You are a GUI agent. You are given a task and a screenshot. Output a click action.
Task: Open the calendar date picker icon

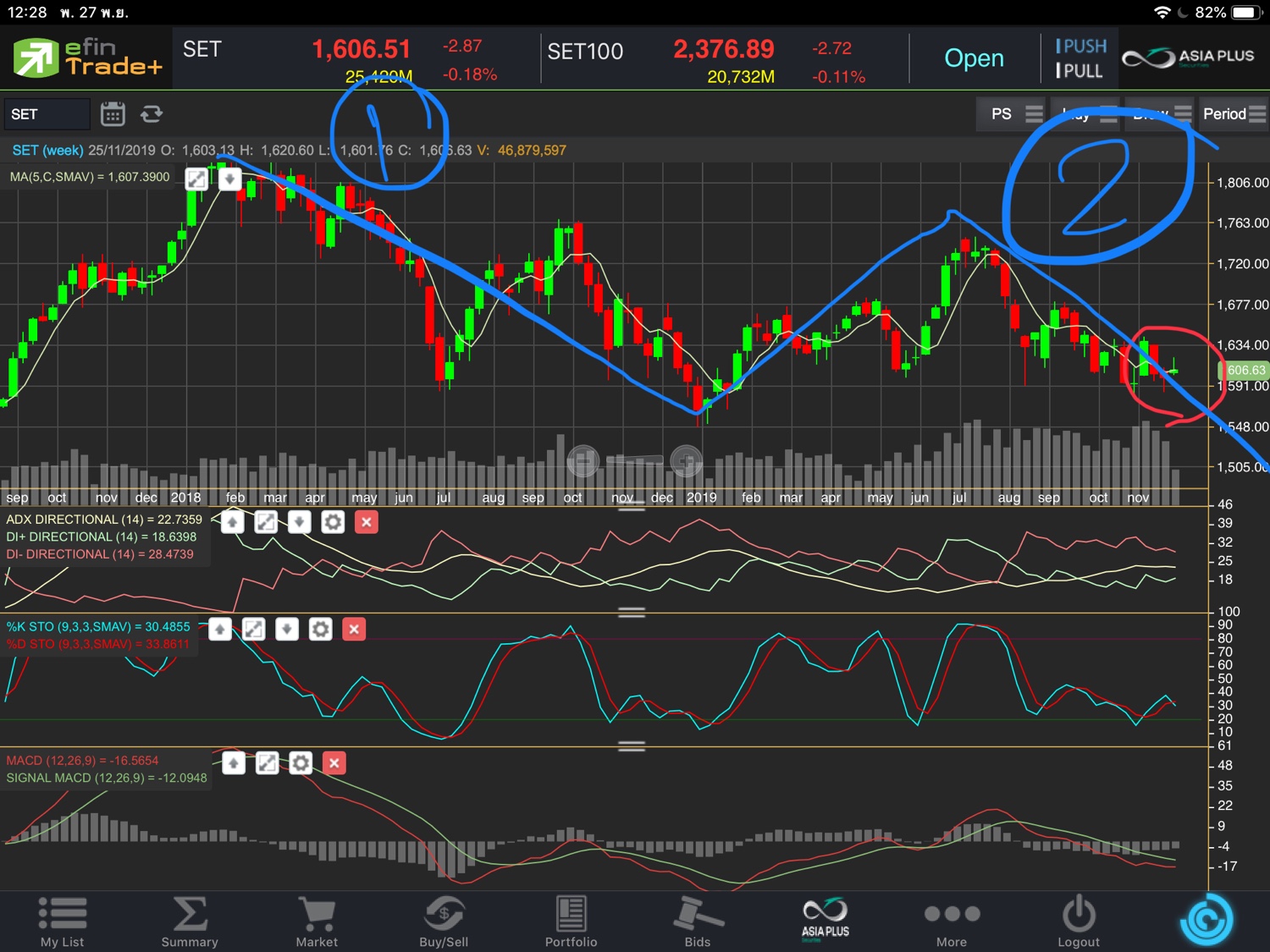113,114
